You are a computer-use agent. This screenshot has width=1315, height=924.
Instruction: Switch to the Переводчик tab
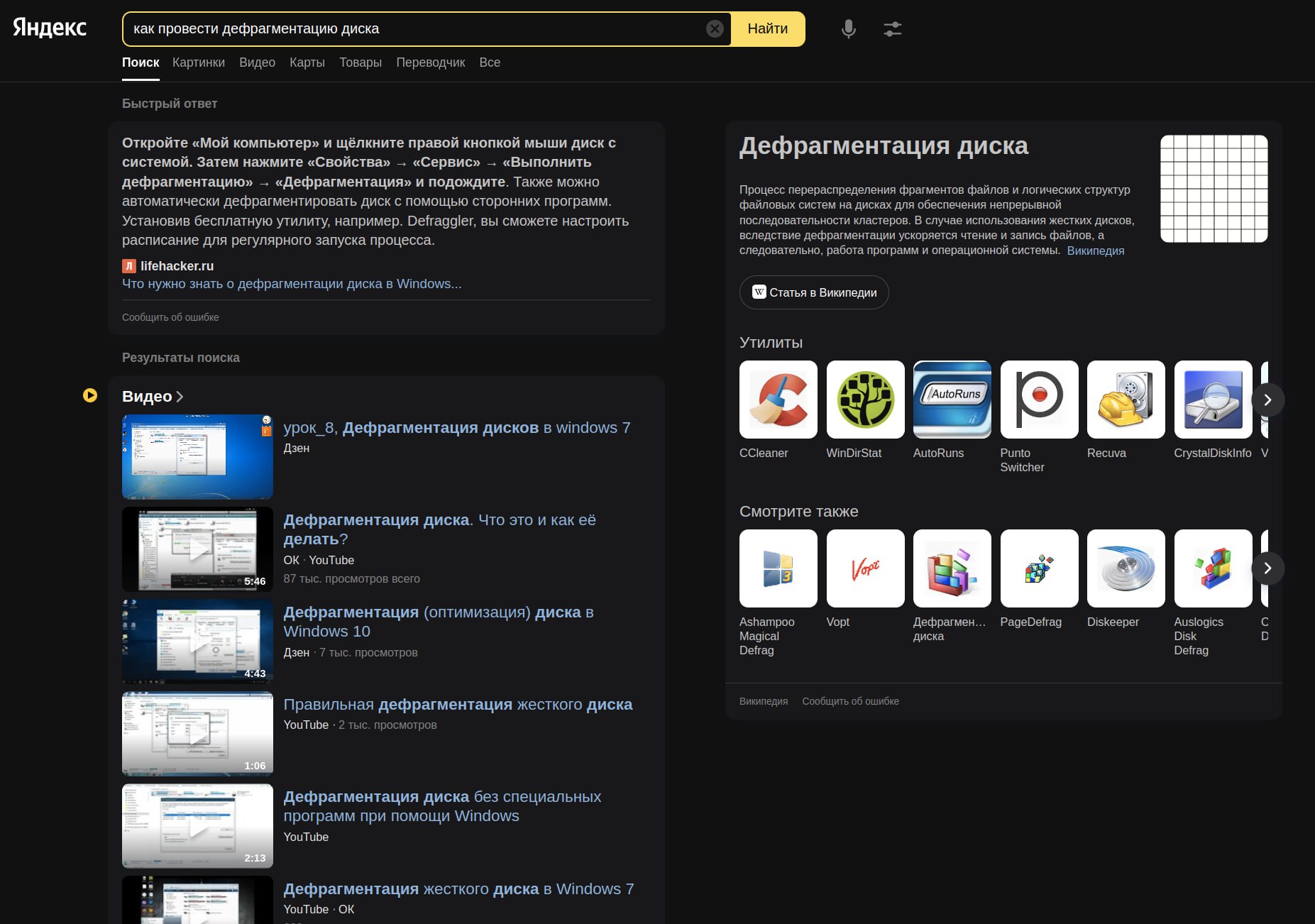431,62
